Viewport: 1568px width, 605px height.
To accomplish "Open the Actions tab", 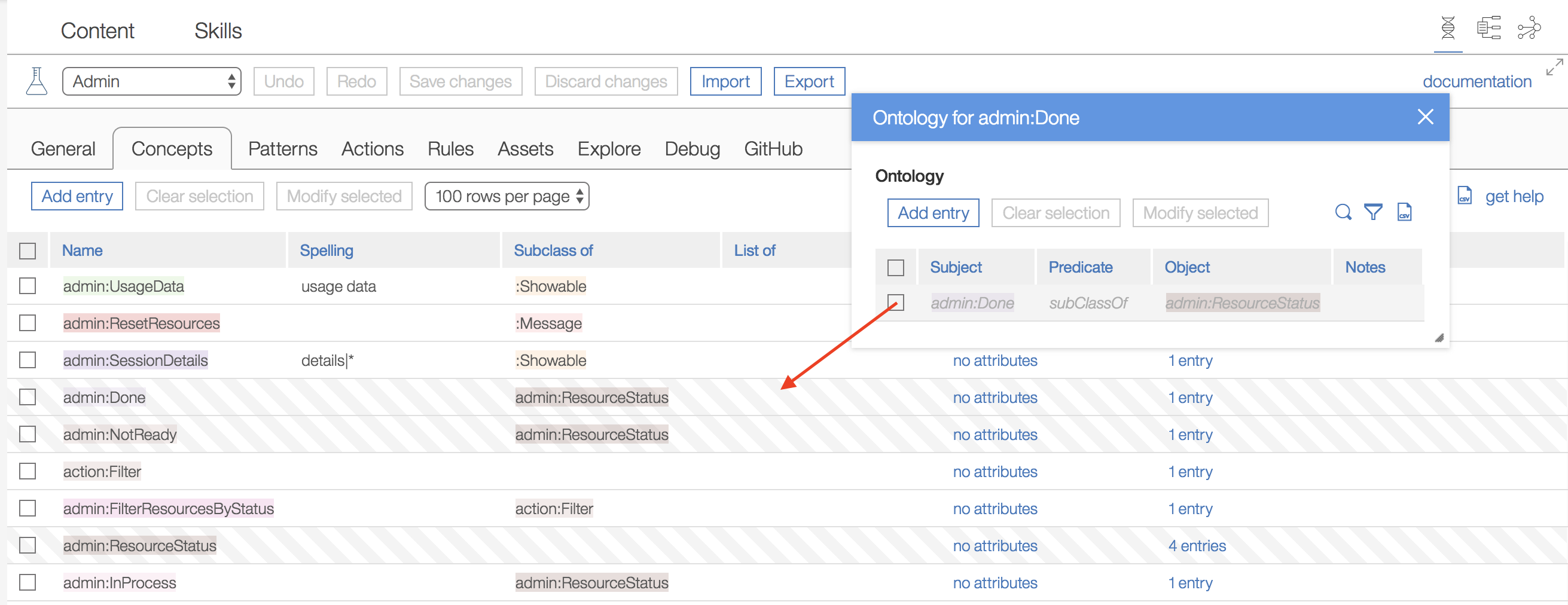I will pos(372,148).
